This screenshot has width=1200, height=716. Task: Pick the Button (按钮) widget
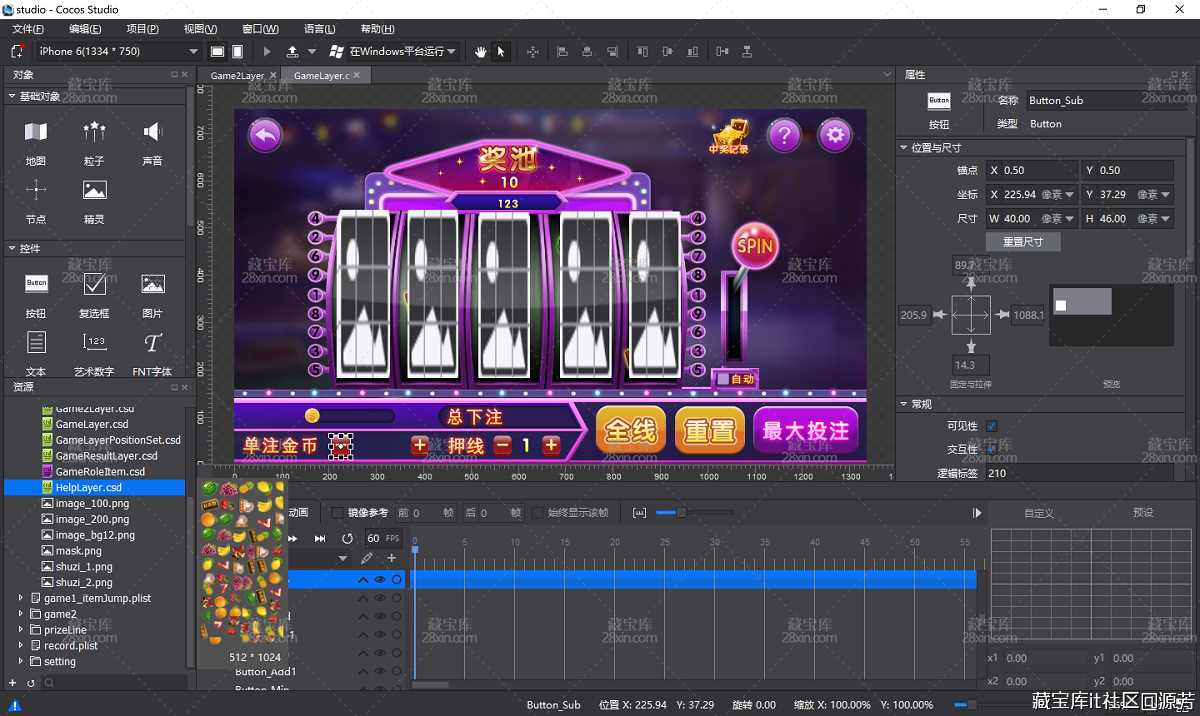click(36, 284)
